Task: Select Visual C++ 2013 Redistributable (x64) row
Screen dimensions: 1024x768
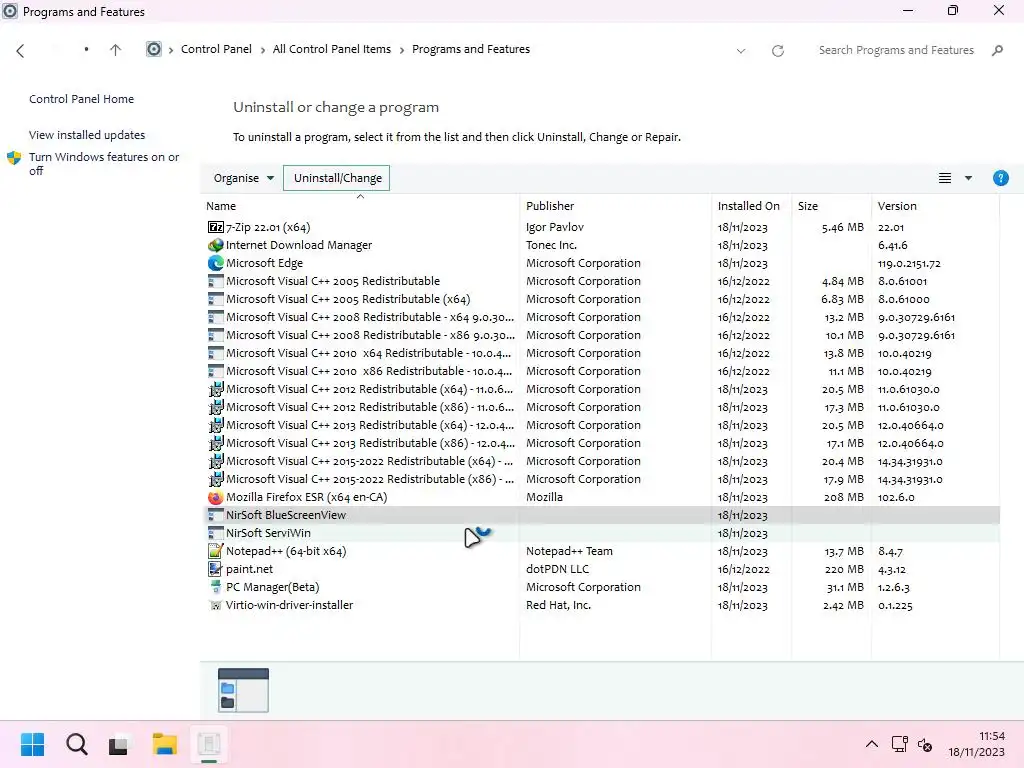Action: 601,425
